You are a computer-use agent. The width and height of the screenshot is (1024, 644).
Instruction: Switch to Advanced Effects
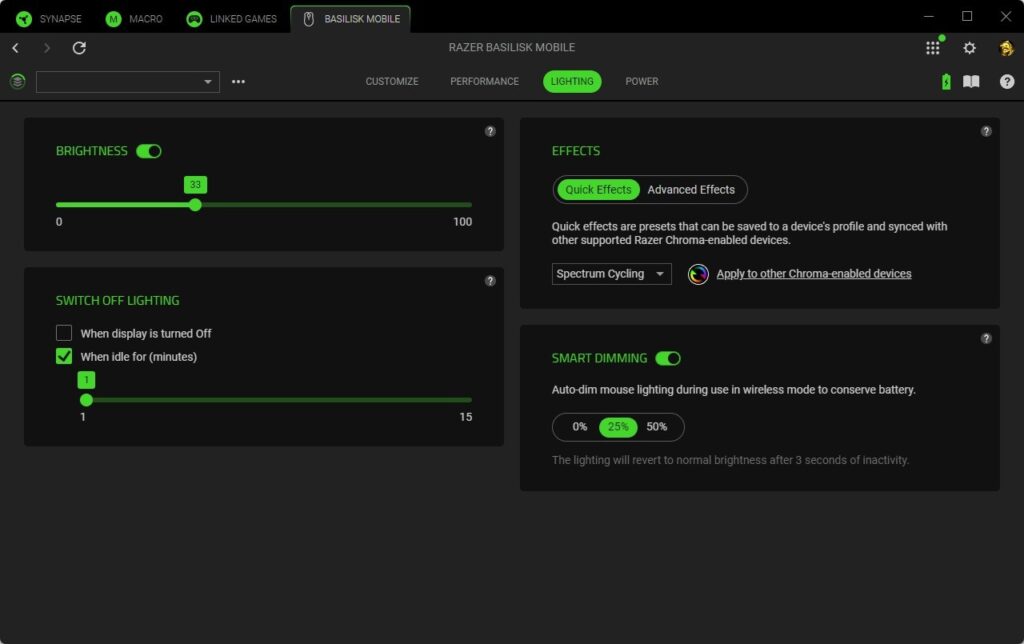point(691,189)
